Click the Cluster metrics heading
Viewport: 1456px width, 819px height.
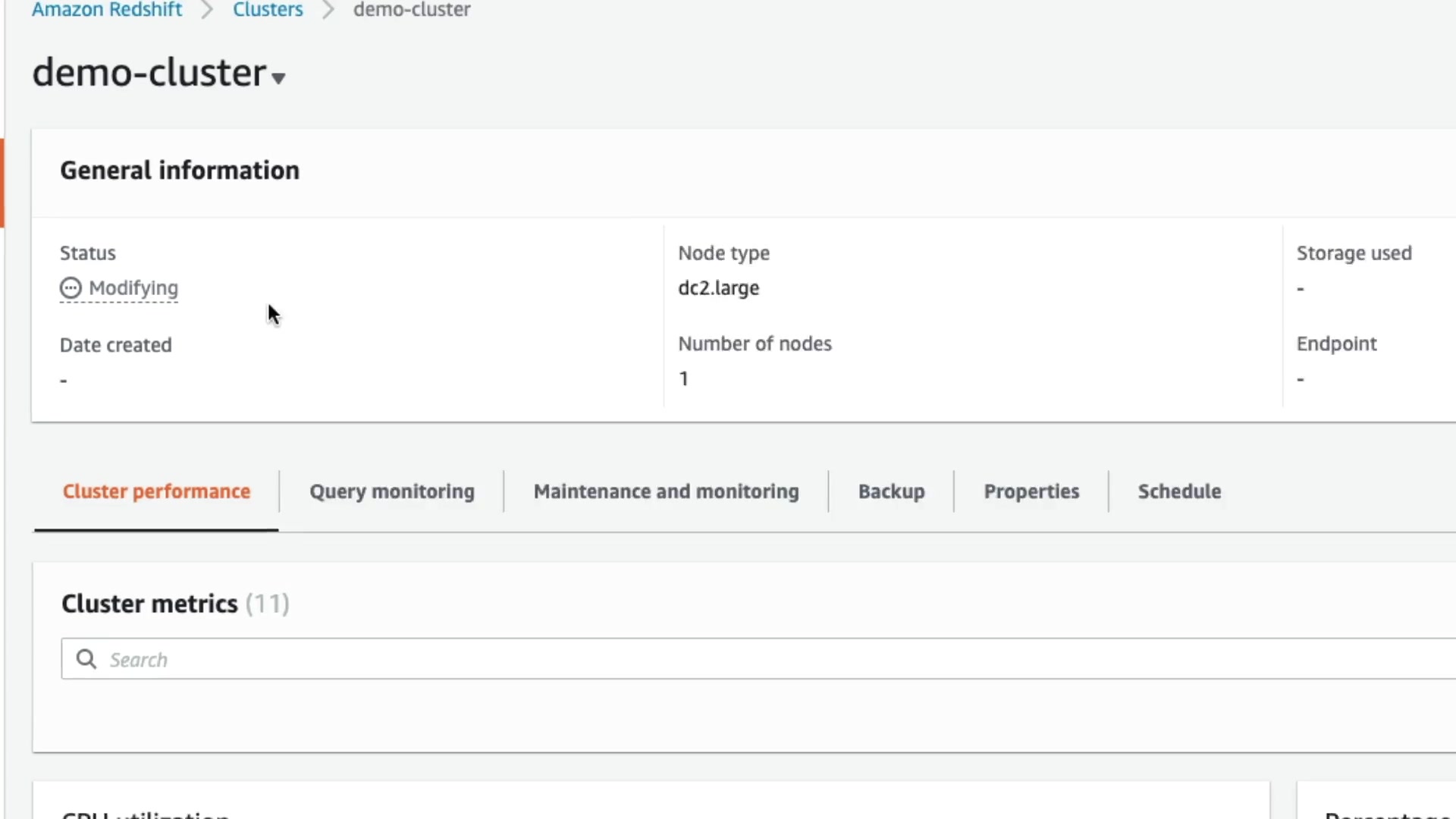point(149,604)
